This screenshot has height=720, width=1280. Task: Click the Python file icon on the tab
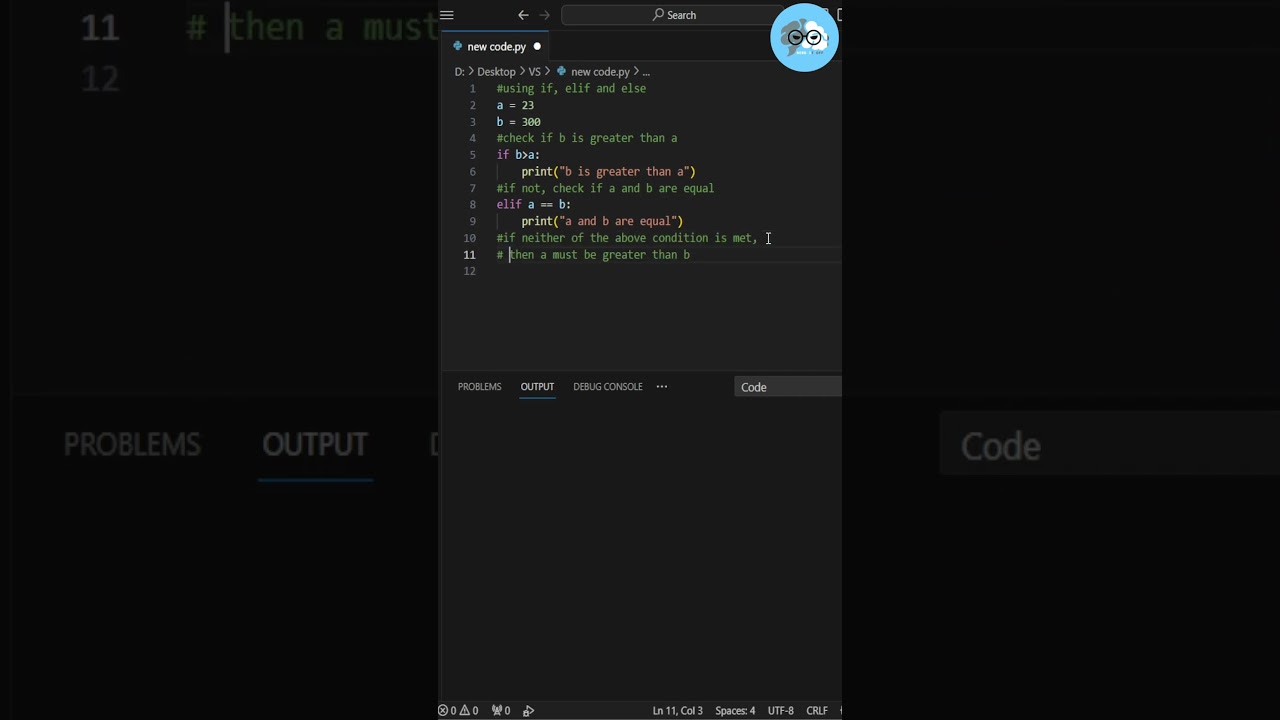[x=458, y=46]
